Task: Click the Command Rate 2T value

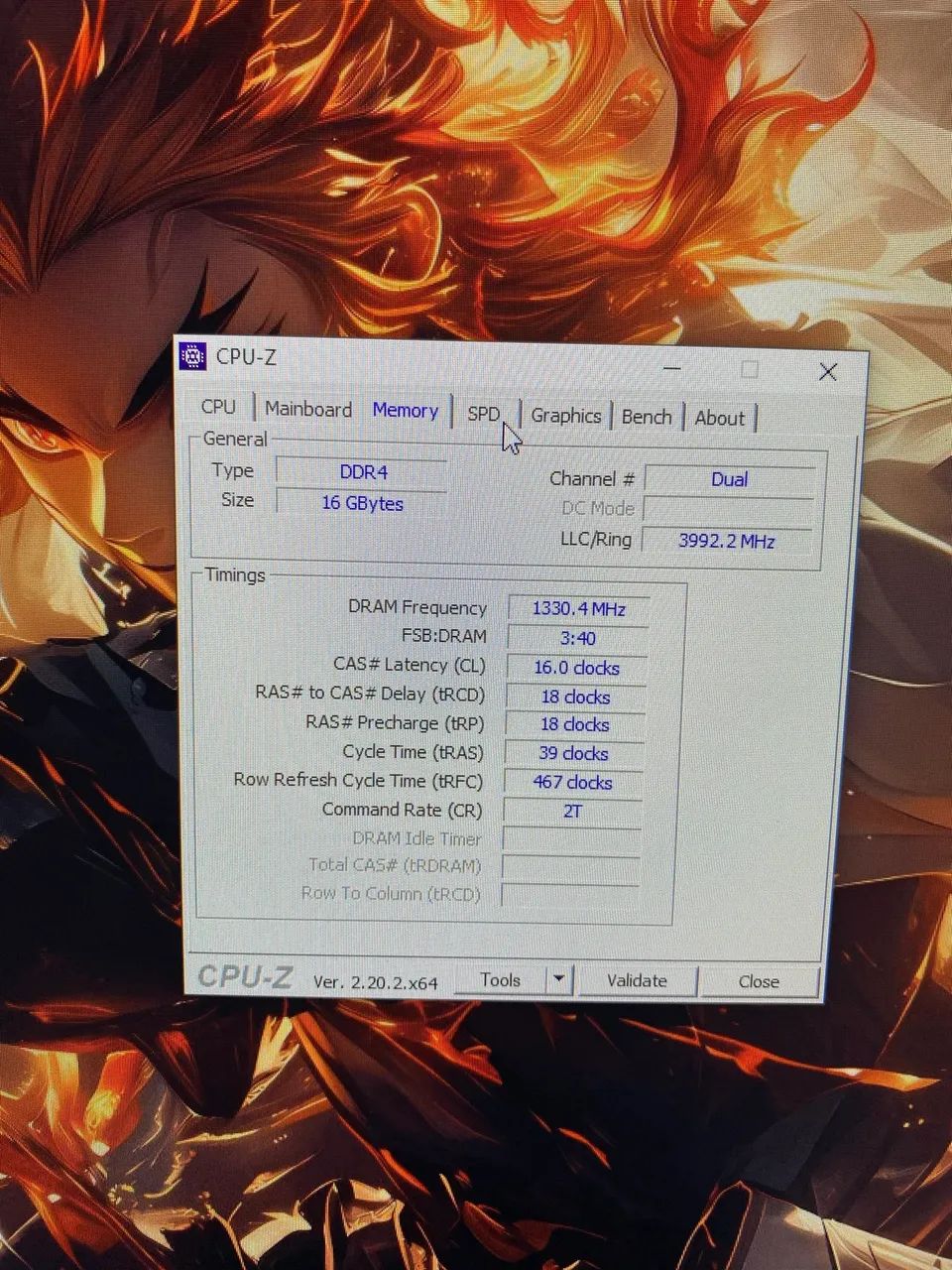Action: click(572, 812)
